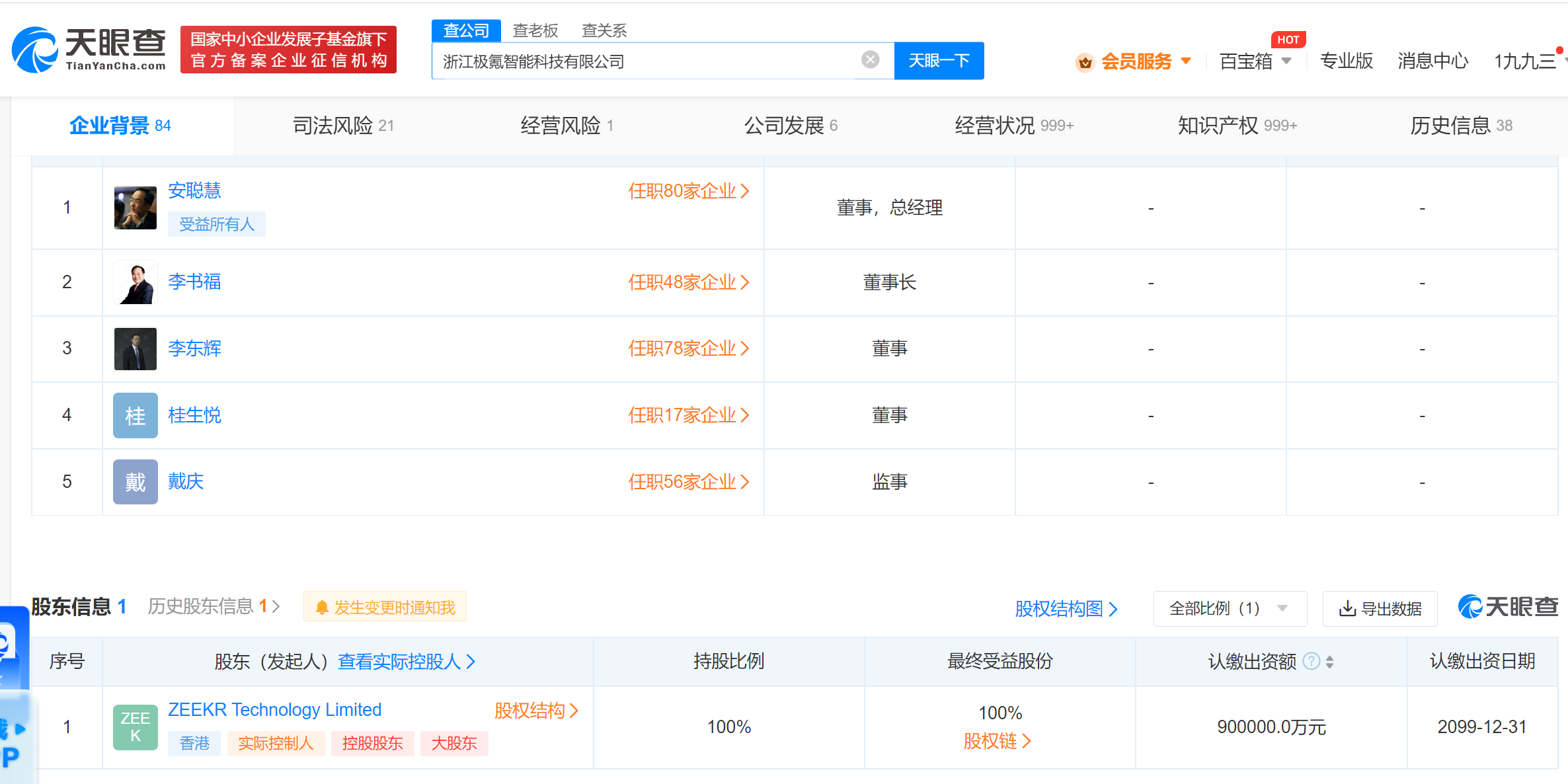Open the 知识产权 tab

(1237, 126)
